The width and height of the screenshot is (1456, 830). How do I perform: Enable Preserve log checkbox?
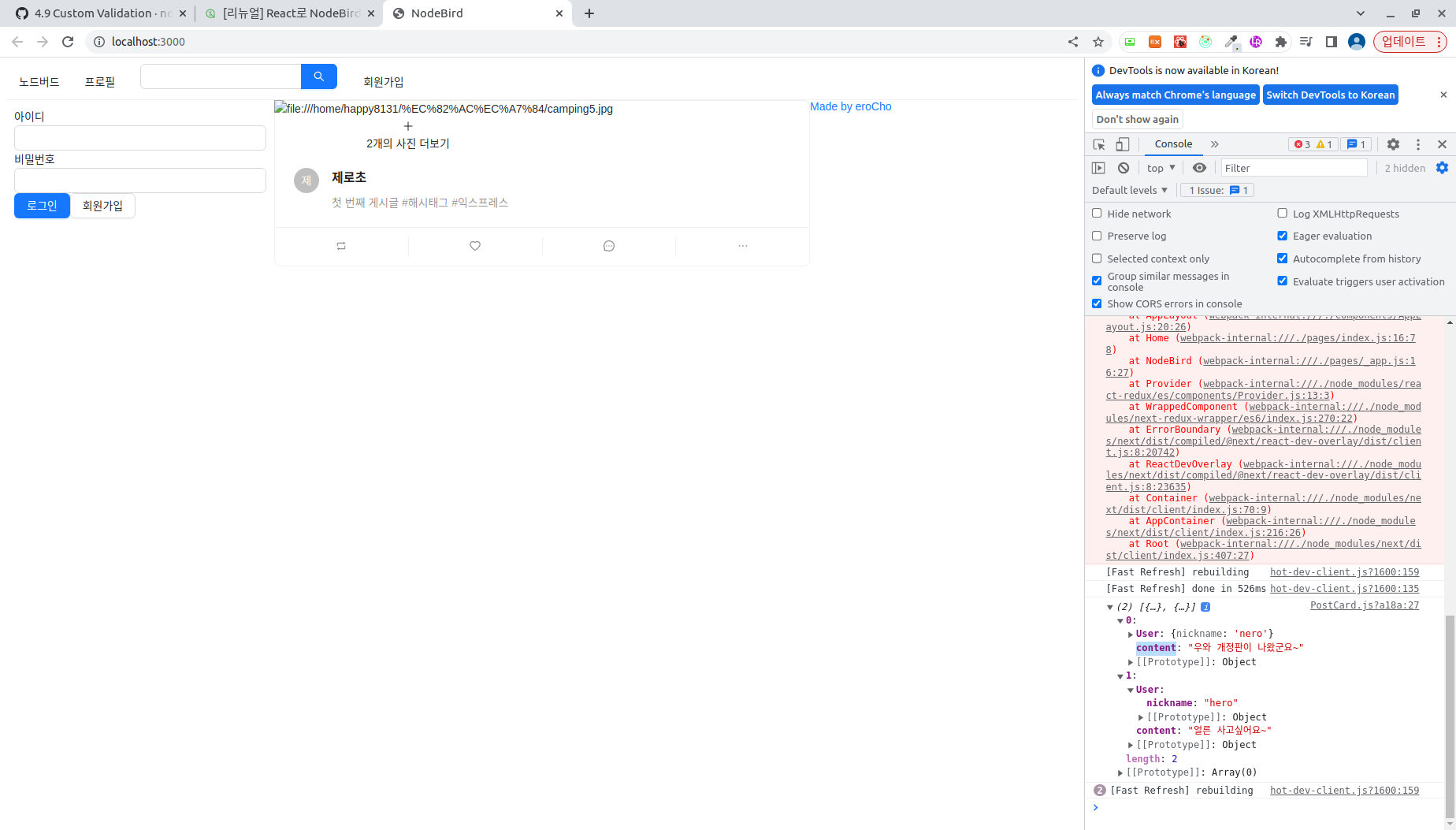[x=1097, y=236]
